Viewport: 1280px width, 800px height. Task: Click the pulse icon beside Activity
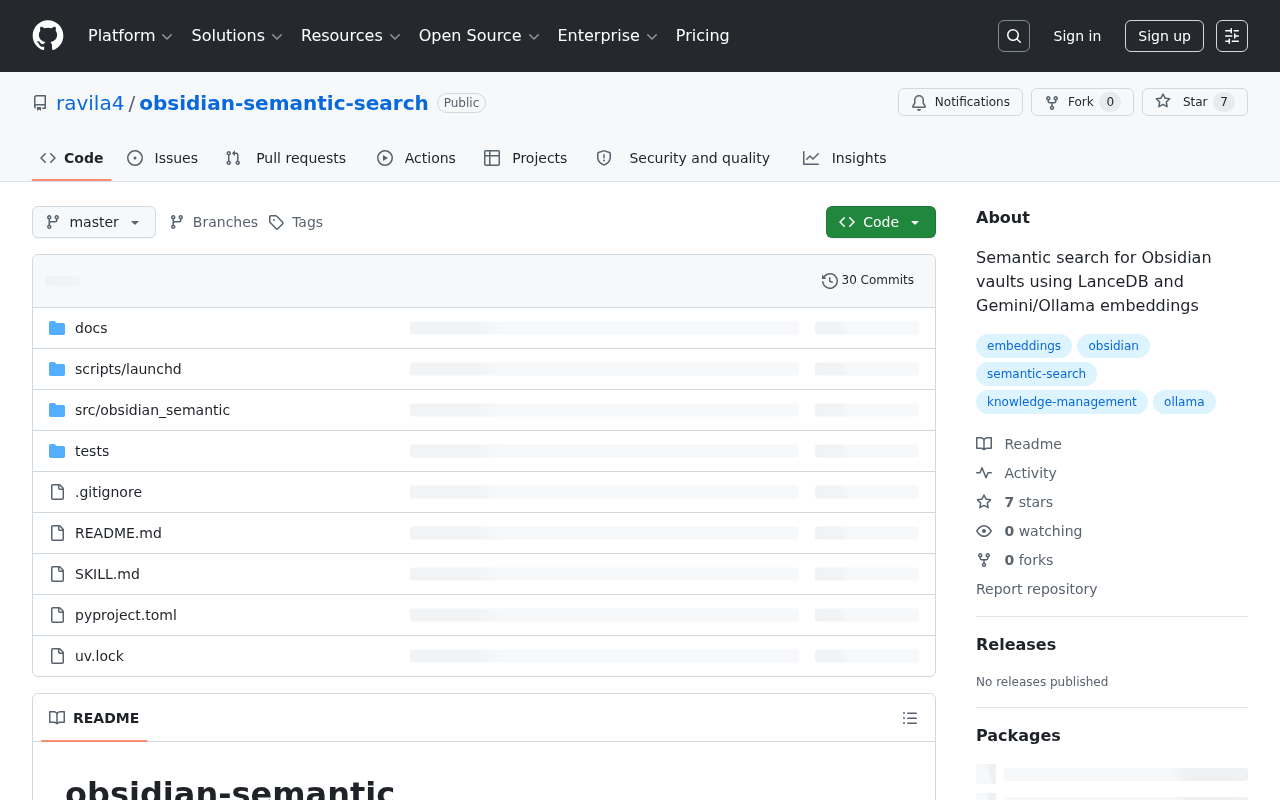point(984,473)
